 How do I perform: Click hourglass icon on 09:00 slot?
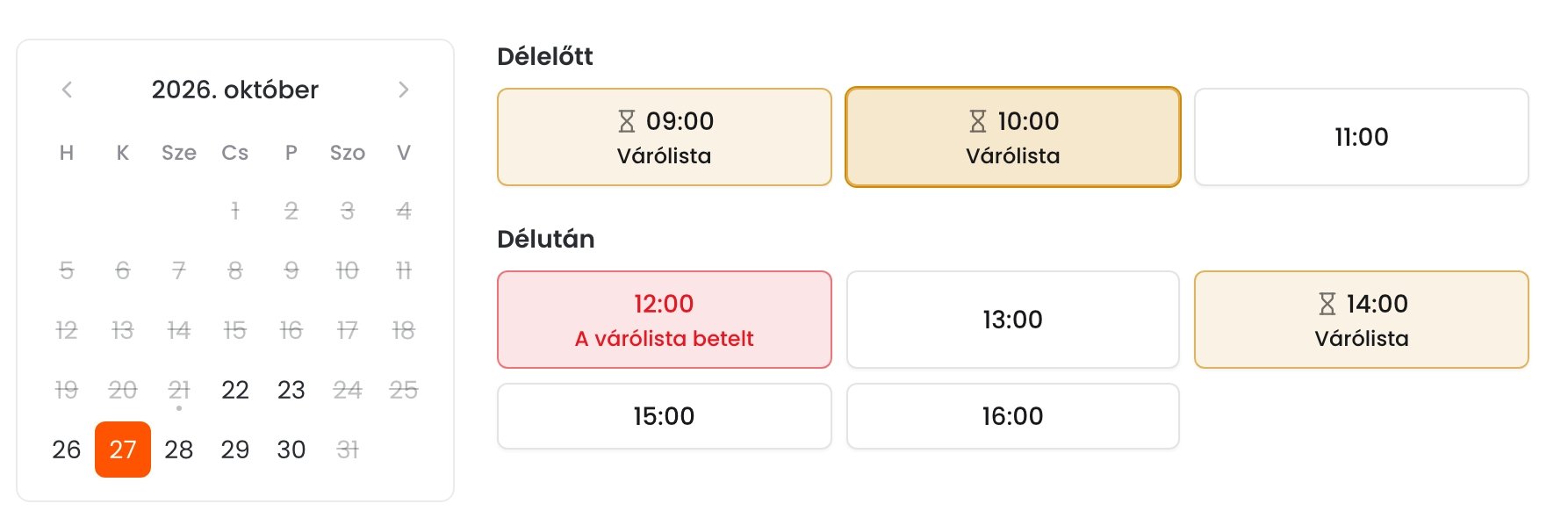pyautogui.click(x=626, y=121)
